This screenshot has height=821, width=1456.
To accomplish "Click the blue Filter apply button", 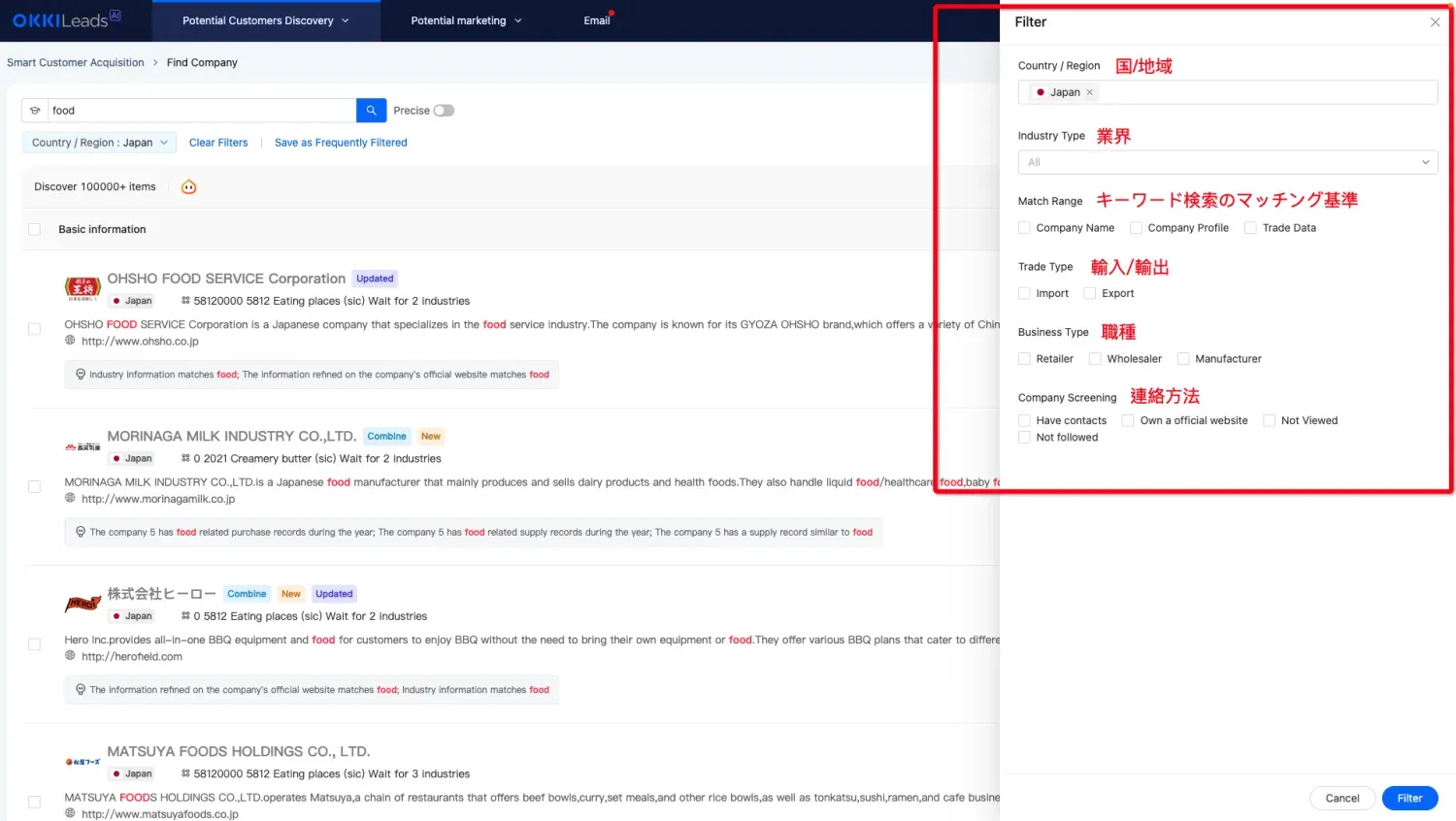I will click(x=1409, y=798).
